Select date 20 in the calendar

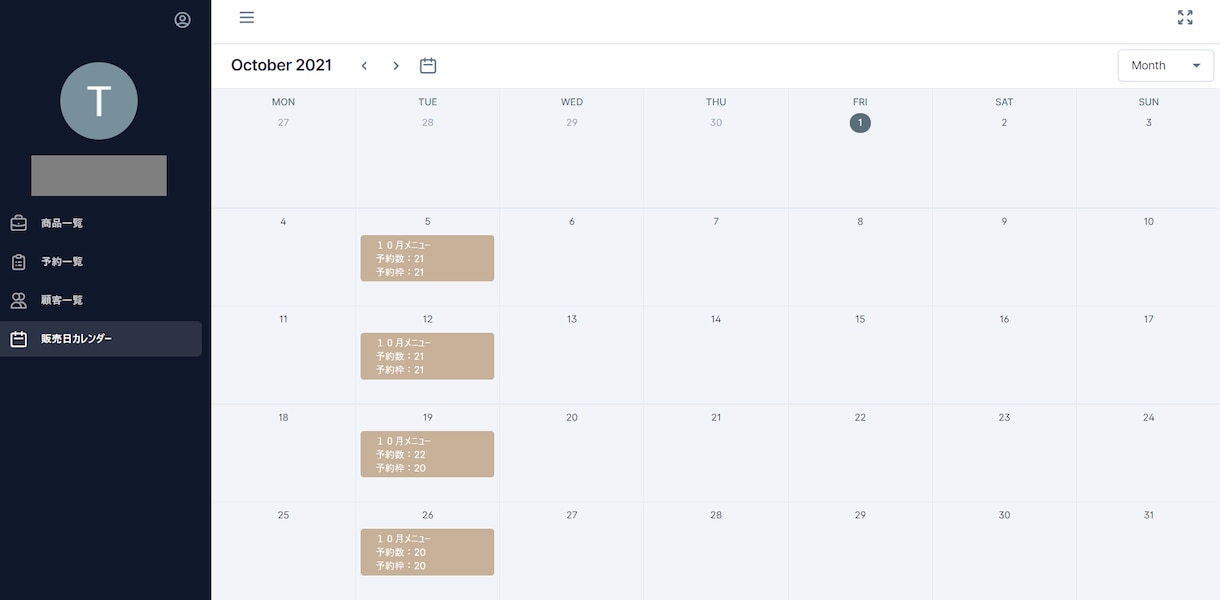[x=572, y=418]
